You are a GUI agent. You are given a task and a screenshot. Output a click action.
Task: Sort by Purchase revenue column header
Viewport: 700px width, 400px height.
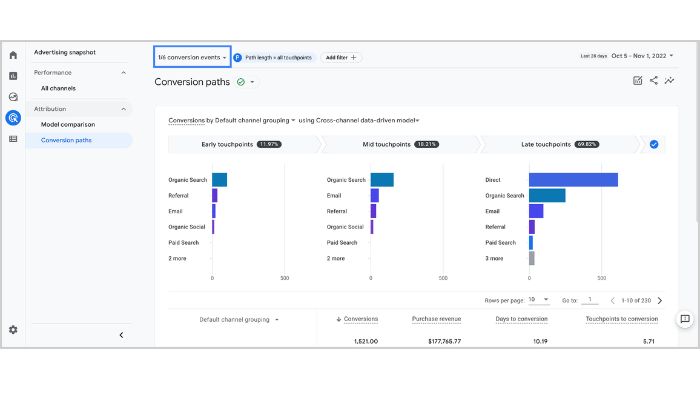pos(436,319)
